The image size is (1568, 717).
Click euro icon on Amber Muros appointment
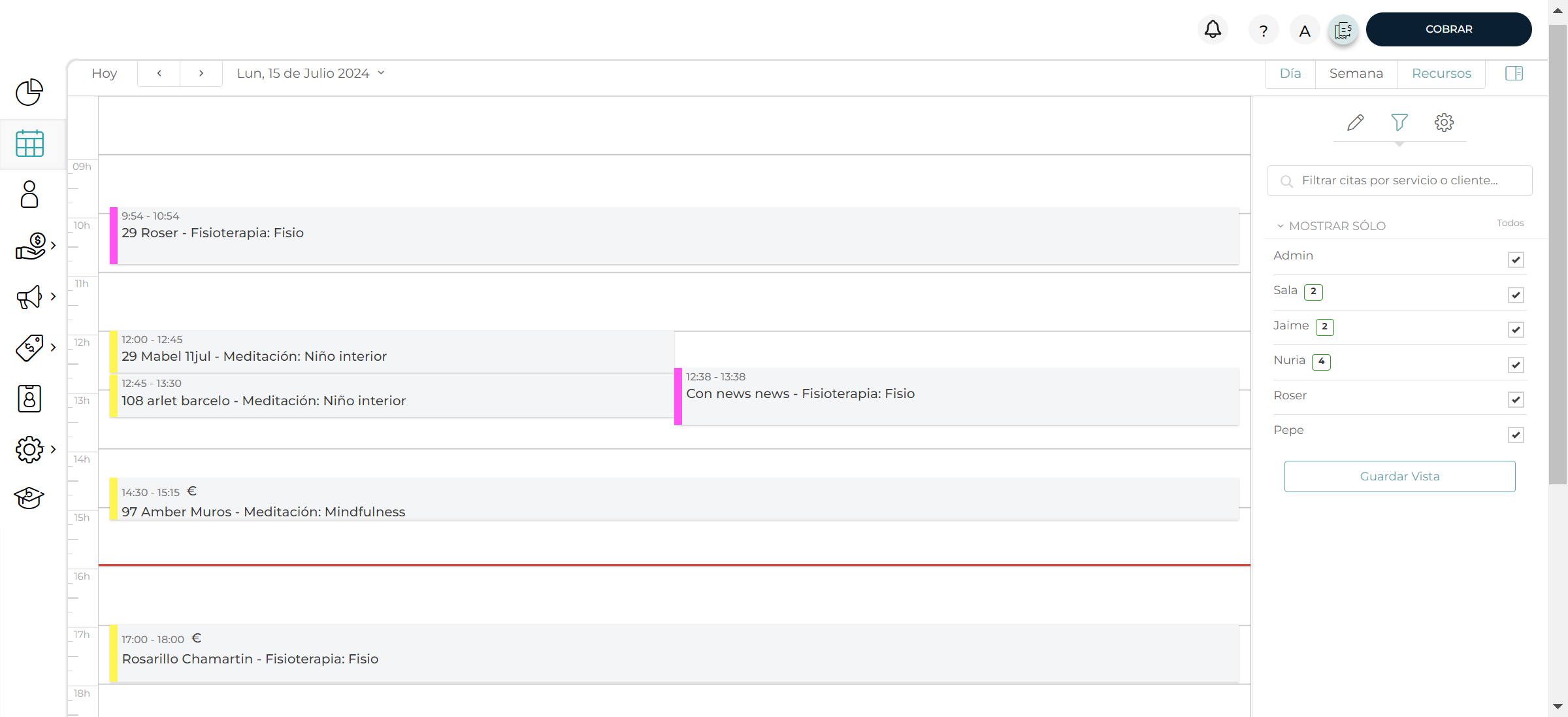point(191,491)
